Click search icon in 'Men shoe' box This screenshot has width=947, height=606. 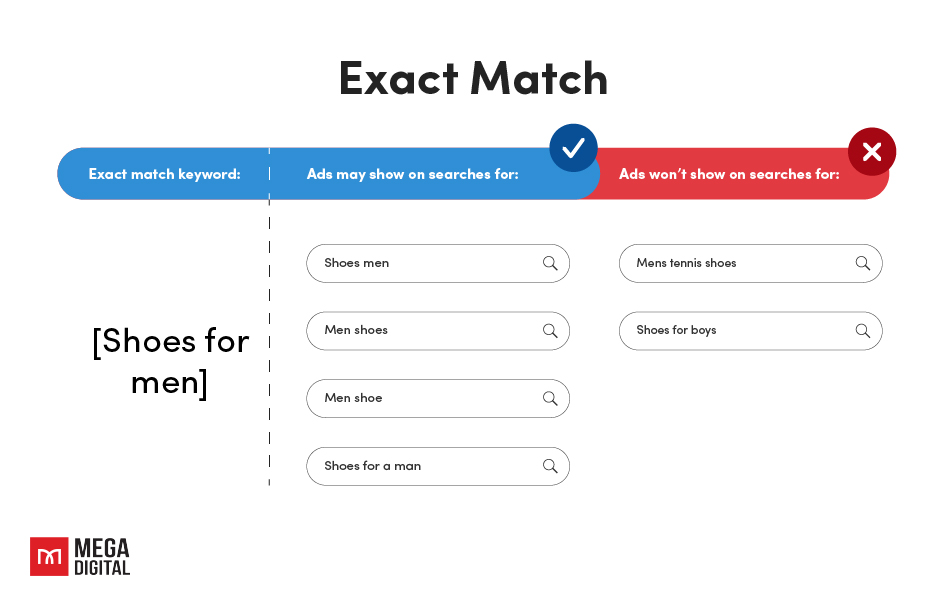point(550,398)
